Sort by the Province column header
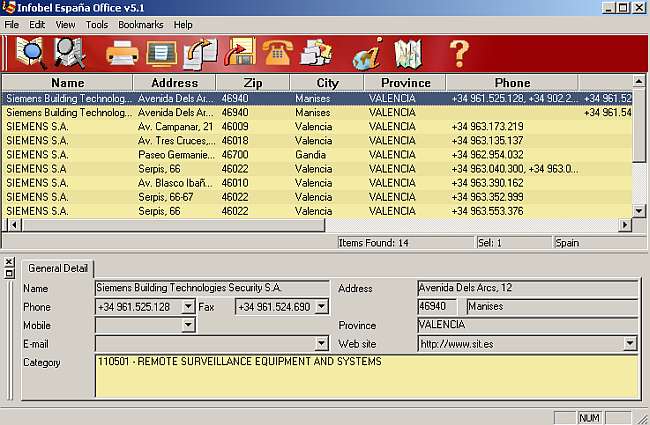 405,83
